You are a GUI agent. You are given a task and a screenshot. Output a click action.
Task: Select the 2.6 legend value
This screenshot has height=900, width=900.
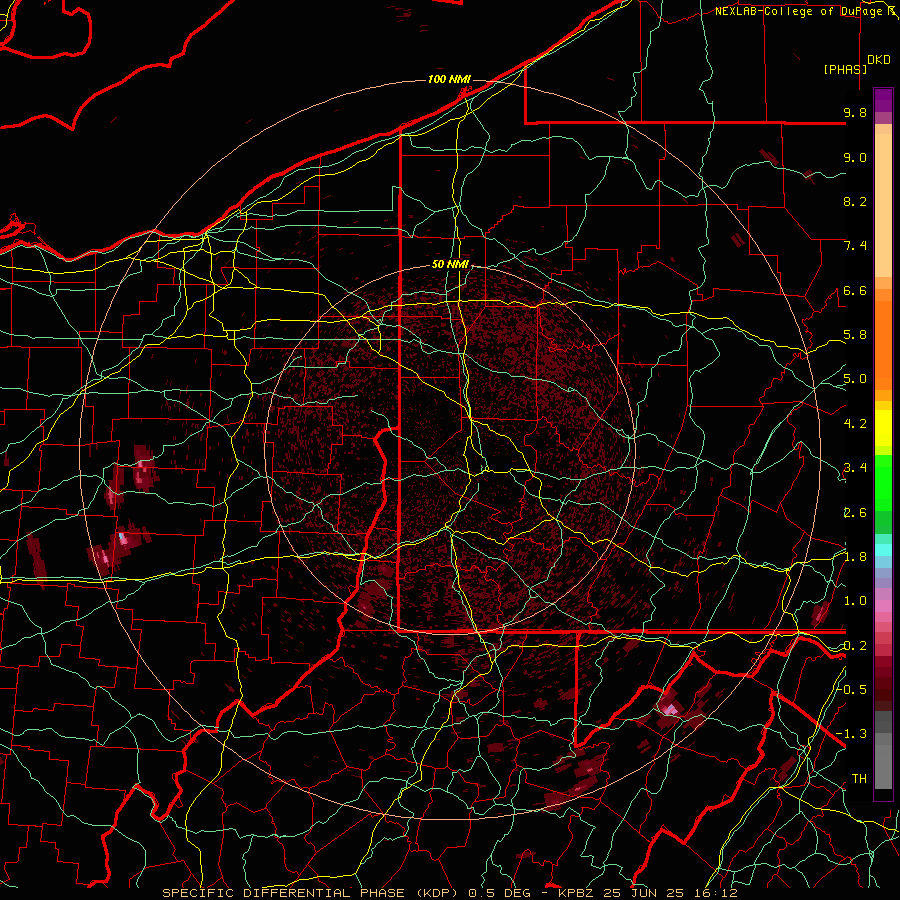pyautogui.click(x=855, y=513)
